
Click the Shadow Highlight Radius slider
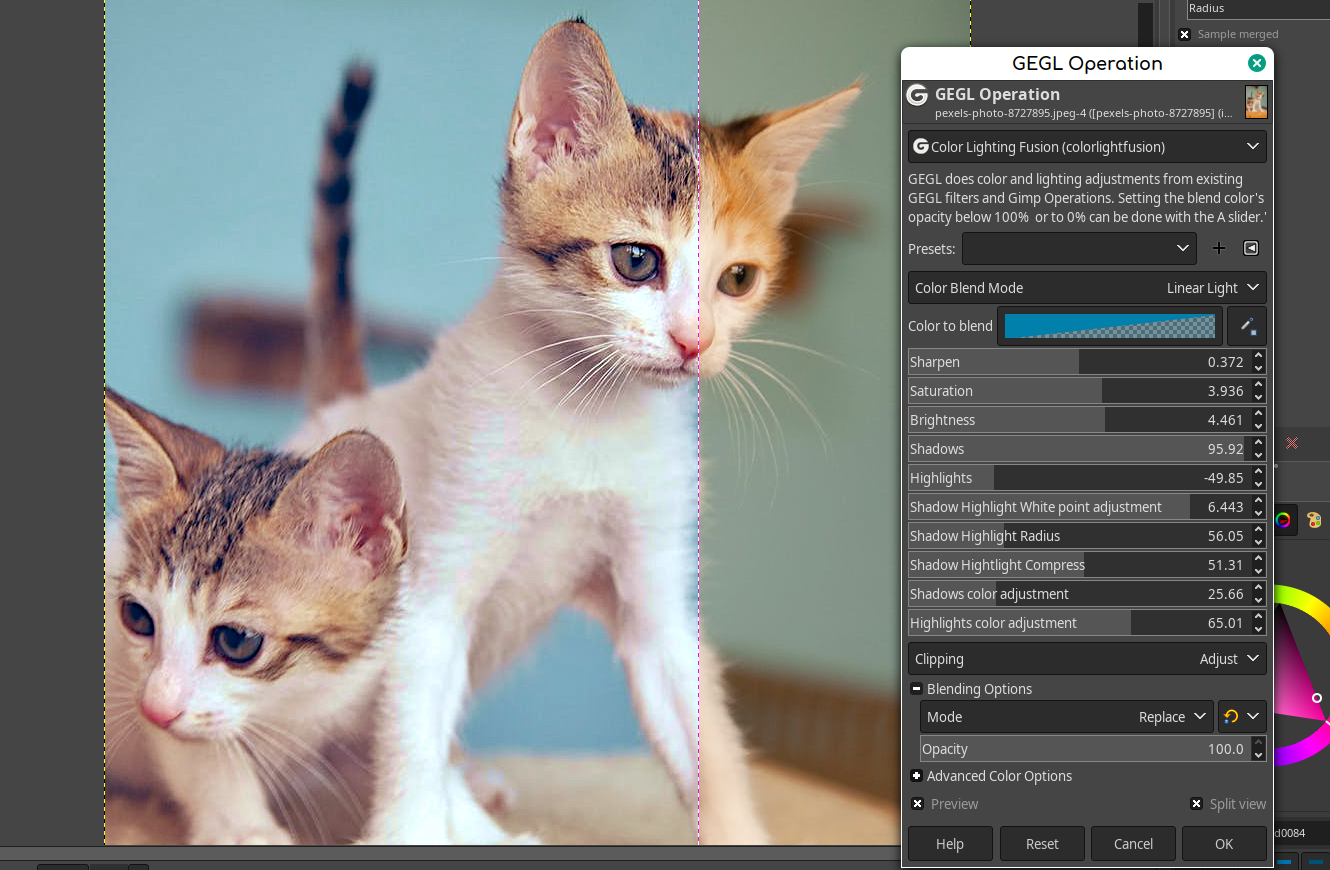[x=1079, y=536]
